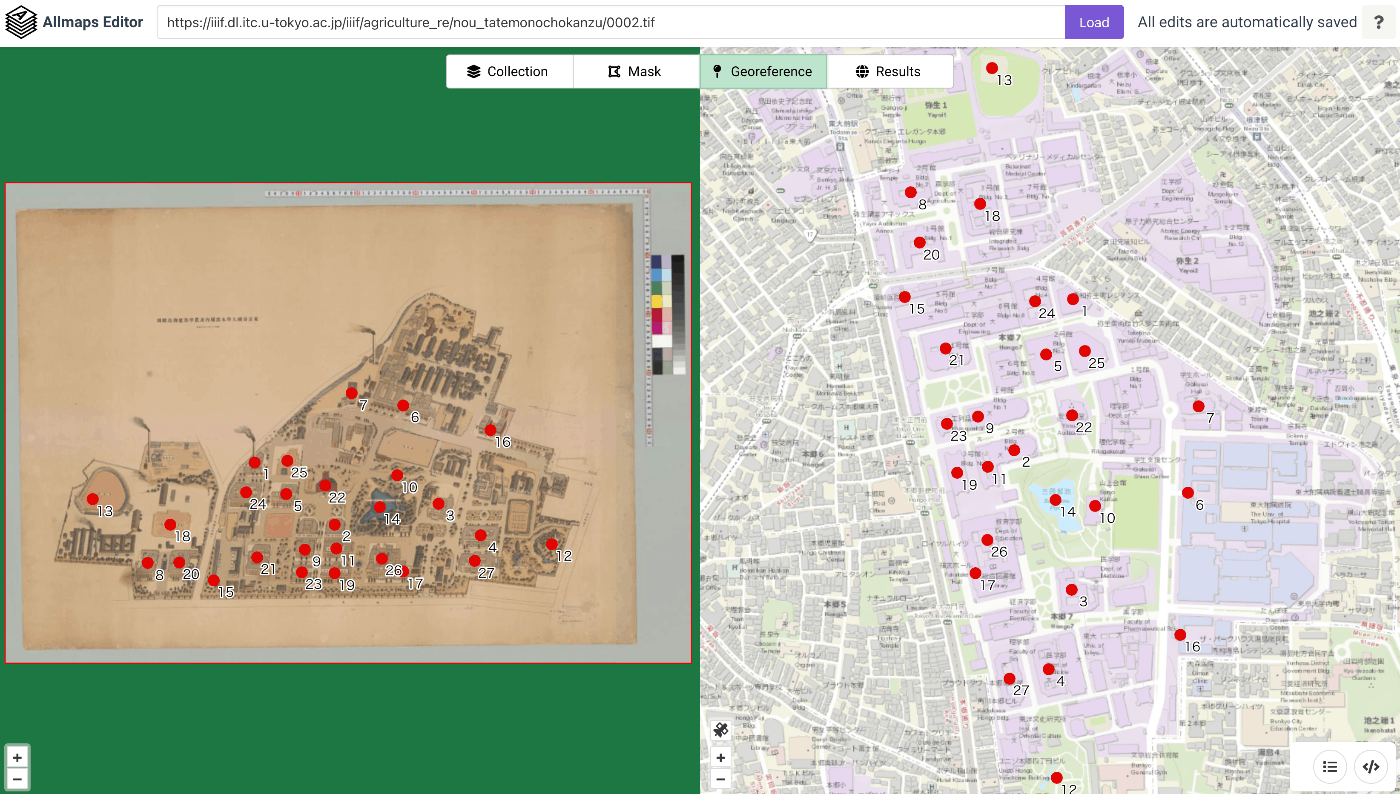1400x794 pixels.
Task: Pick marker 26 on the modern street map
Action: tap(987, 540)
